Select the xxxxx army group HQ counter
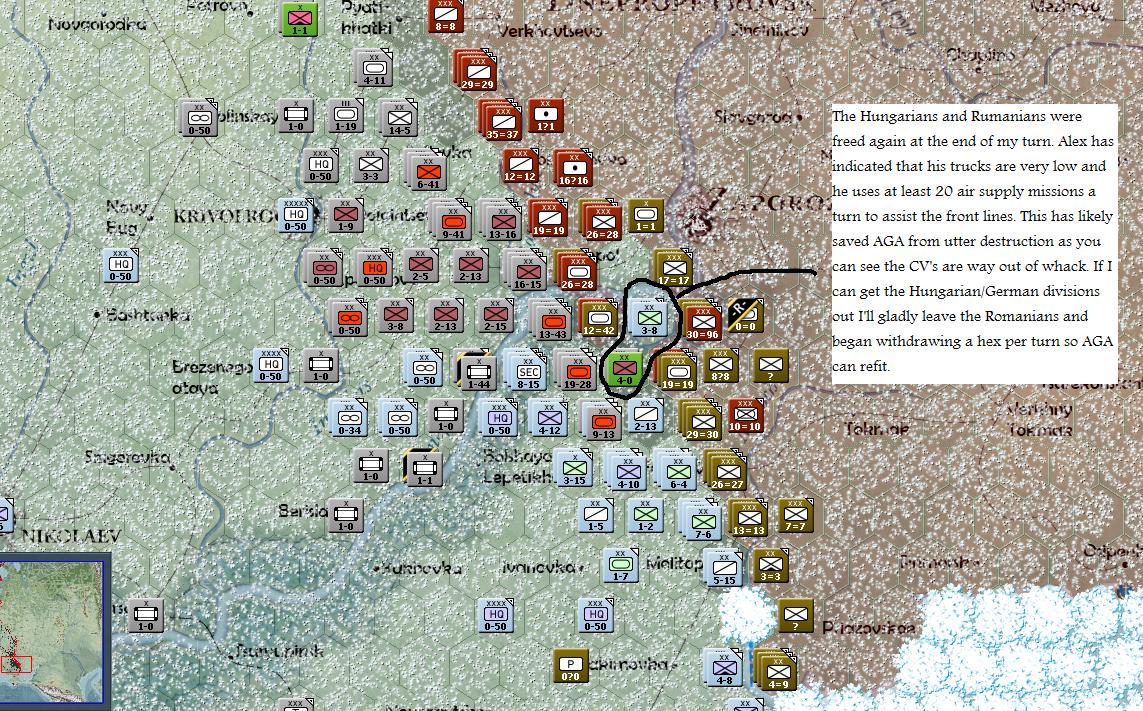Viewport: 1143px width, 711px height. (295, 217)
